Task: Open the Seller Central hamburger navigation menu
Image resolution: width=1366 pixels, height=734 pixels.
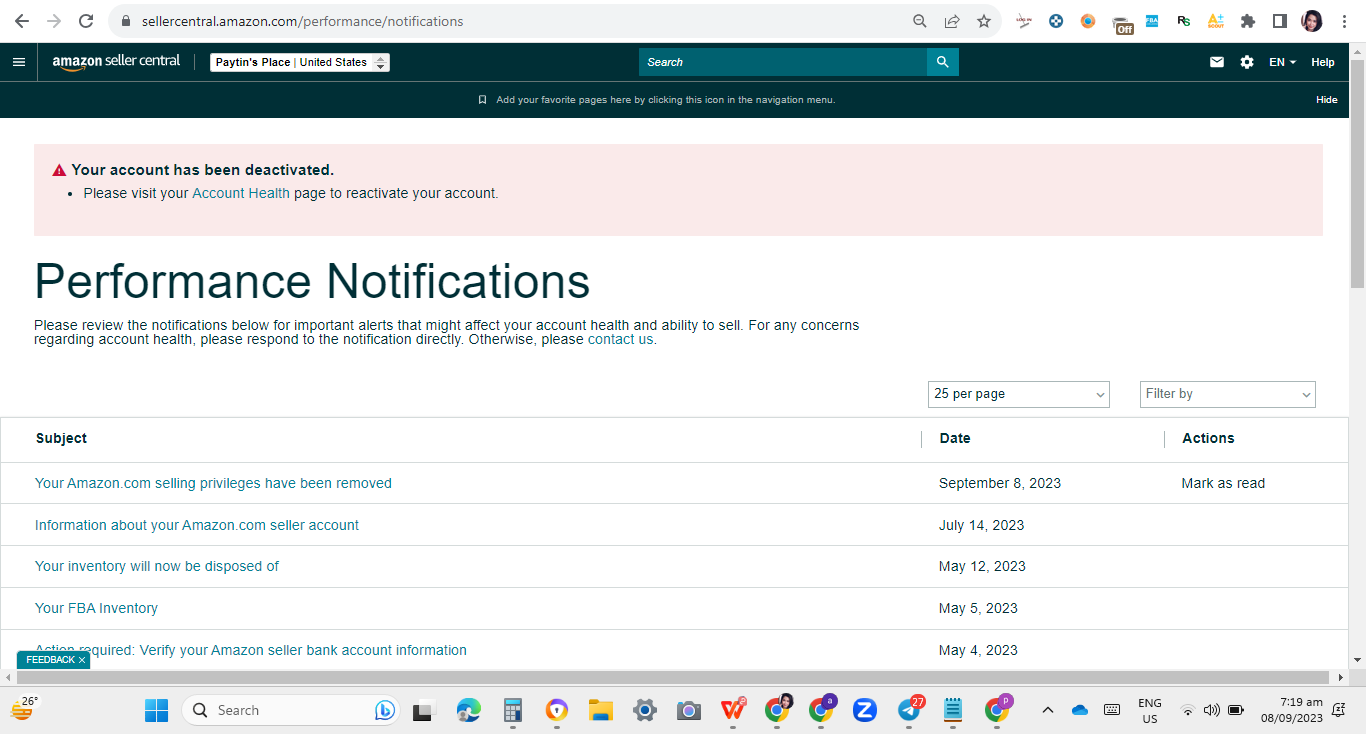Action: click(x=19, y=62)
